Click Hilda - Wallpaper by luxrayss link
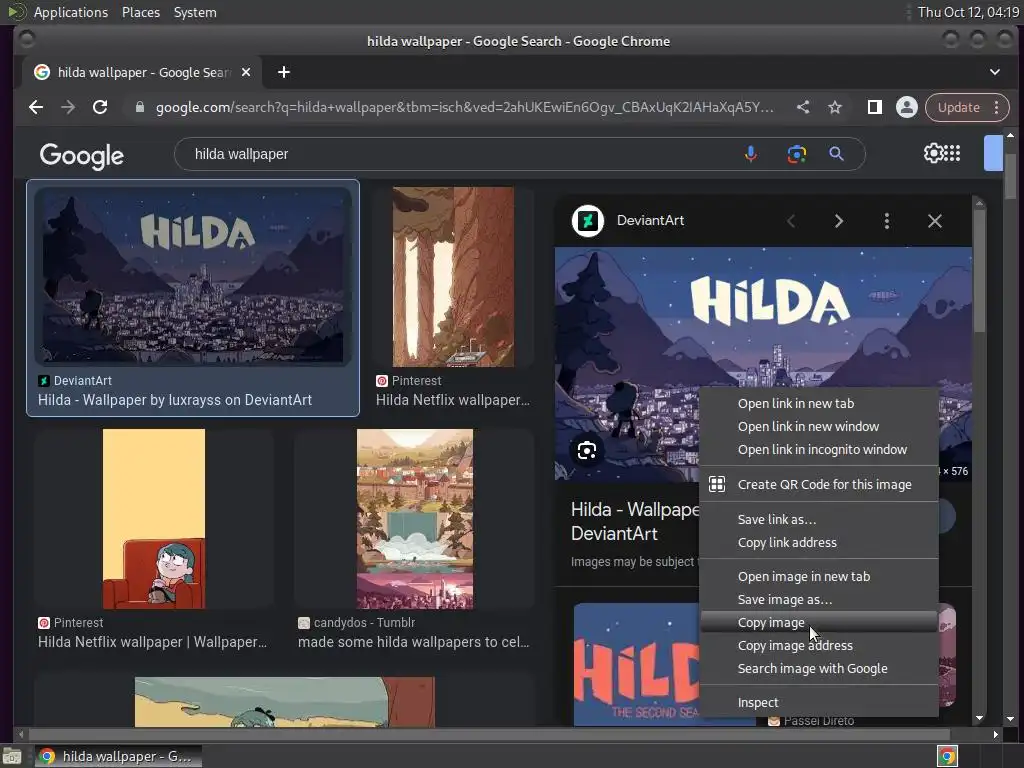The width and height of the screenshot is (1024, 768). (175, 400)
